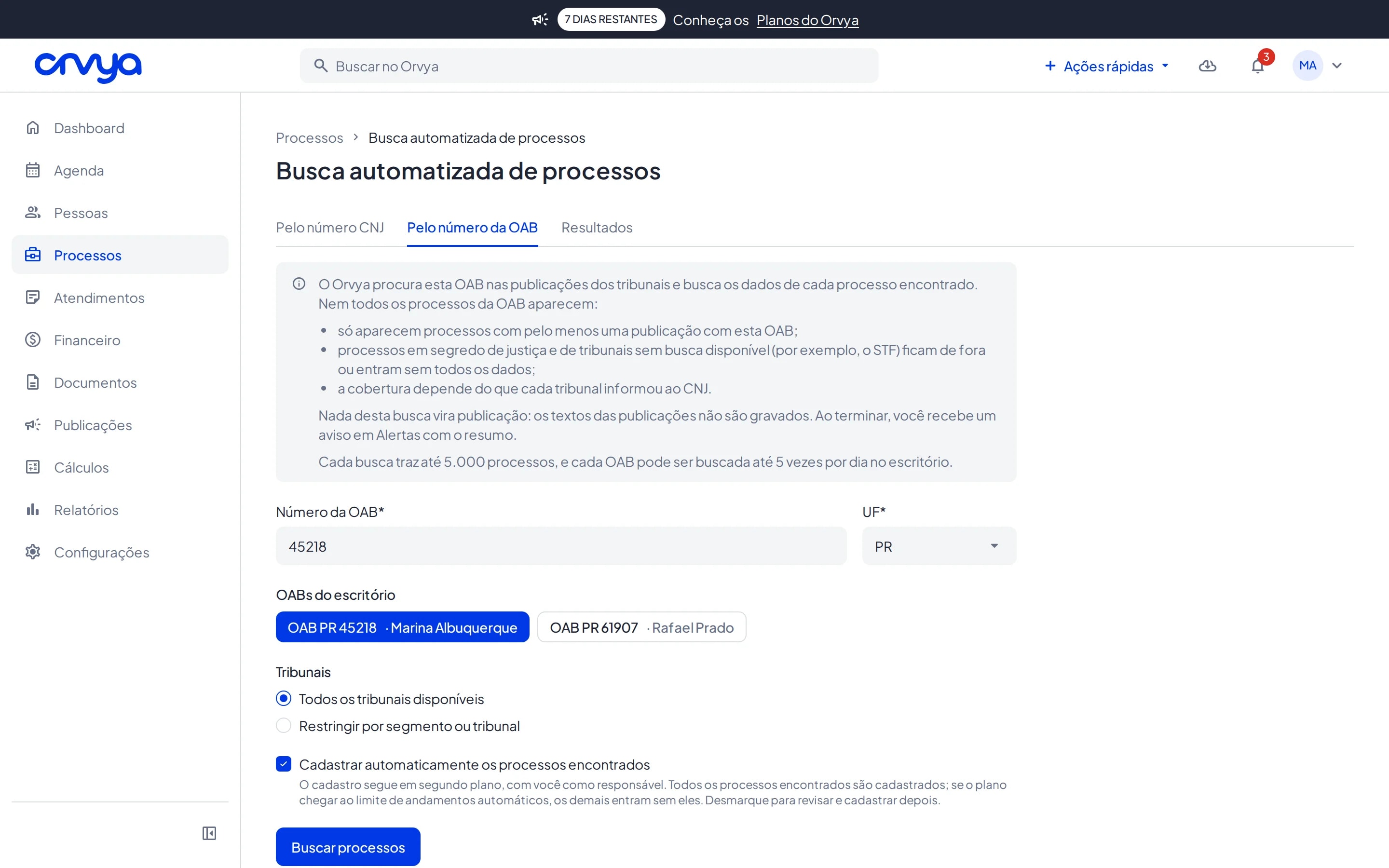Open Publicações in the sidebar
The width and height of the screenshot is (1389, 868).
(120, 425)
